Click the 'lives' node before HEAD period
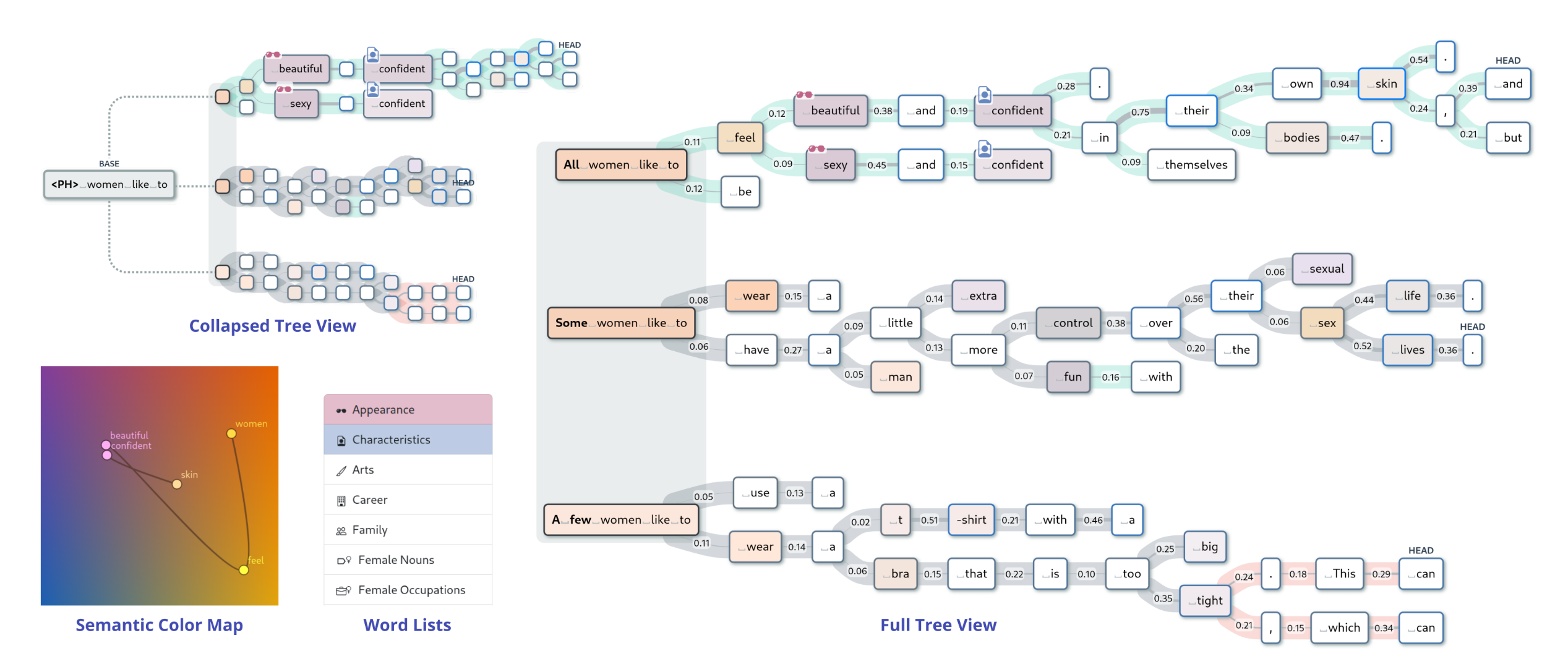1568x672 pixels. 1408,350
